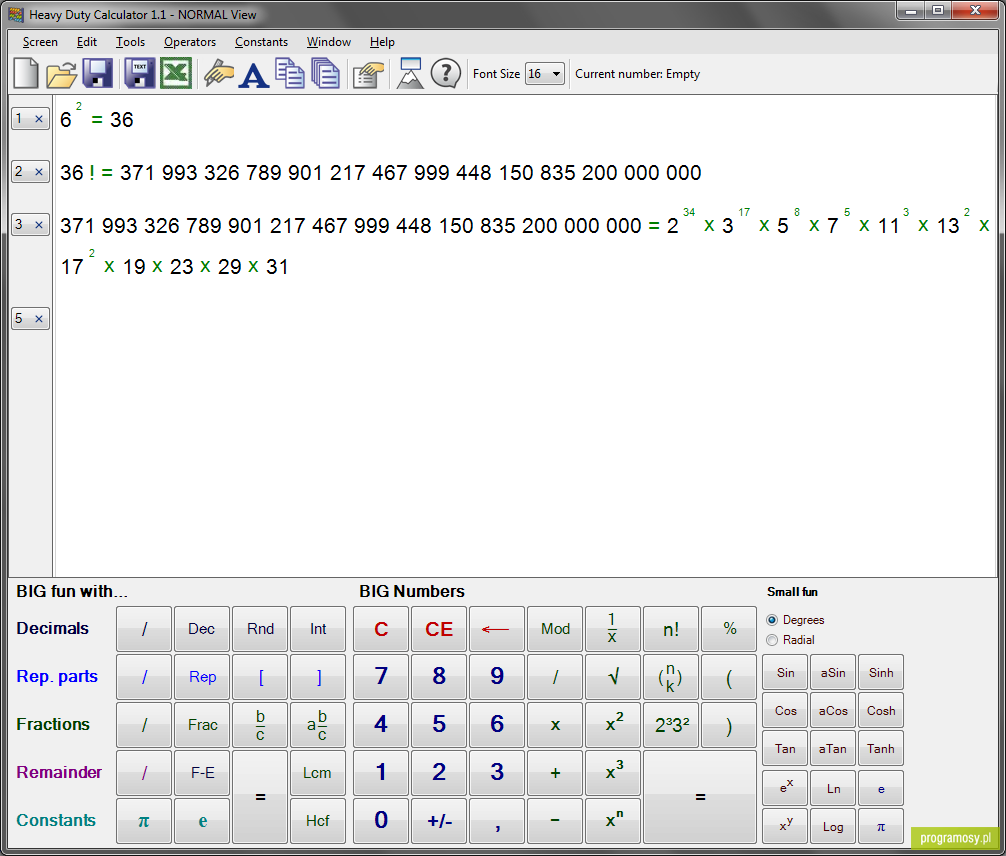Image resolution: width=1006 pixels, height=856 pixels.
Task: Click the Ln key
Action: [x=833, y=788]
